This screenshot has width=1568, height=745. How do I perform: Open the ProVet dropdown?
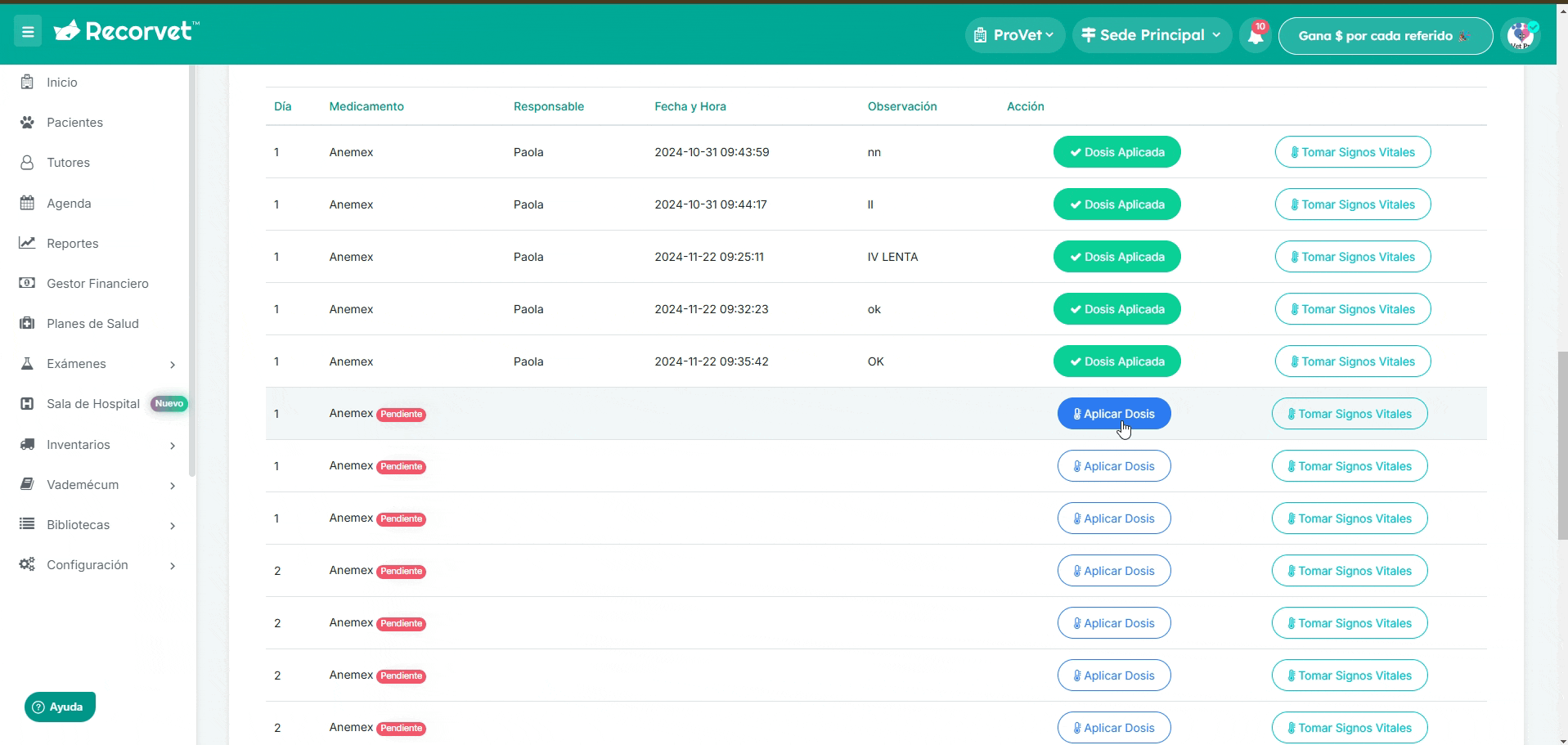click(1015, 35)
